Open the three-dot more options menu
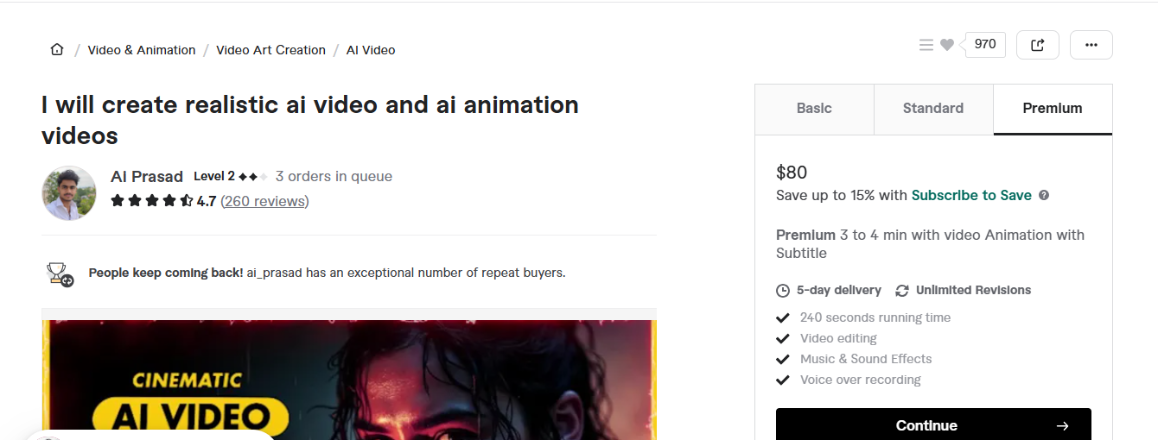The image size is (1158, 440). (x=1091, y=45)
